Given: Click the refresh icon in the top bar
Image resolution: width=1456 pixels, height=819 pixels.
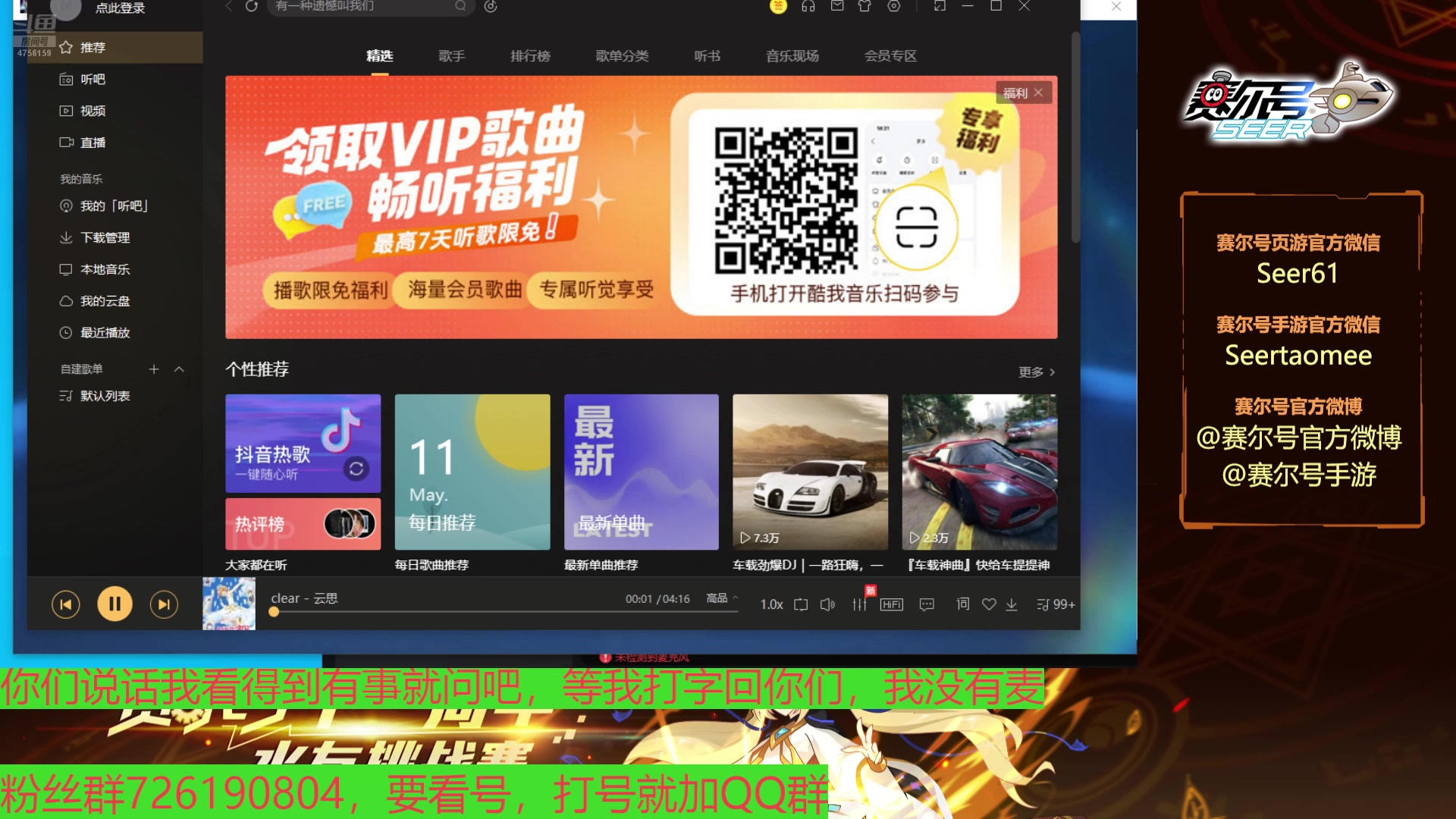Looking at the screenshot, I should tap(252, 6).
